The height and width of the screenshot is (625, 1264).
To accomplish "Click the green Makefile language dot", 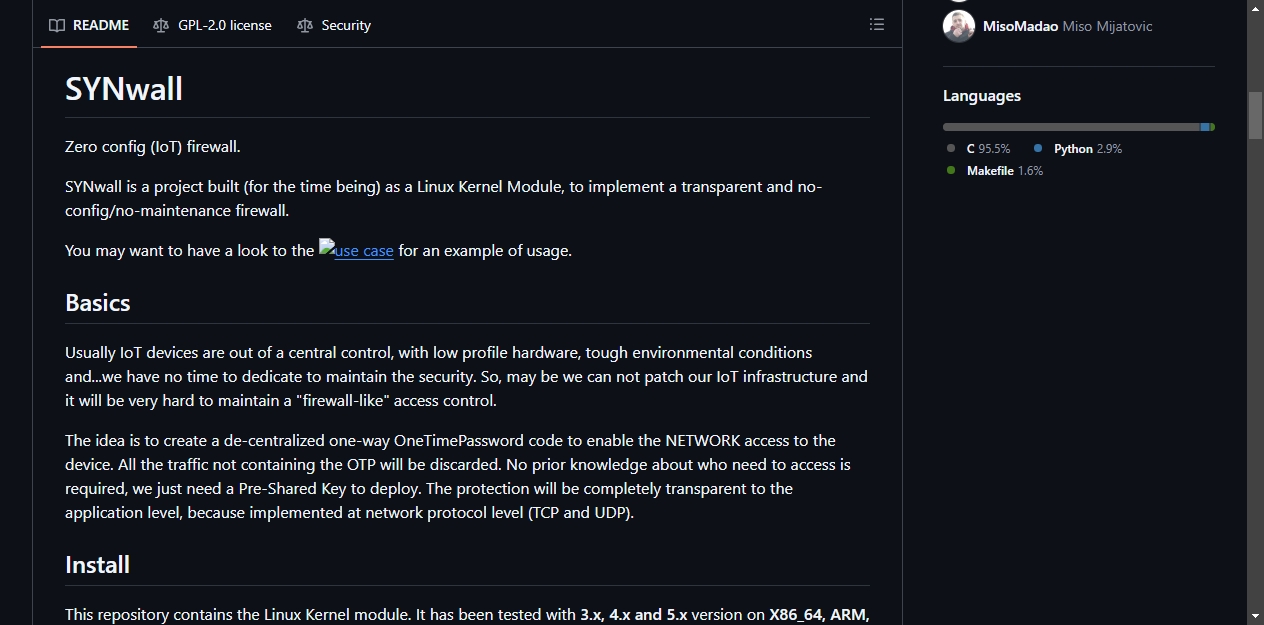I will [x=951, y=170].
